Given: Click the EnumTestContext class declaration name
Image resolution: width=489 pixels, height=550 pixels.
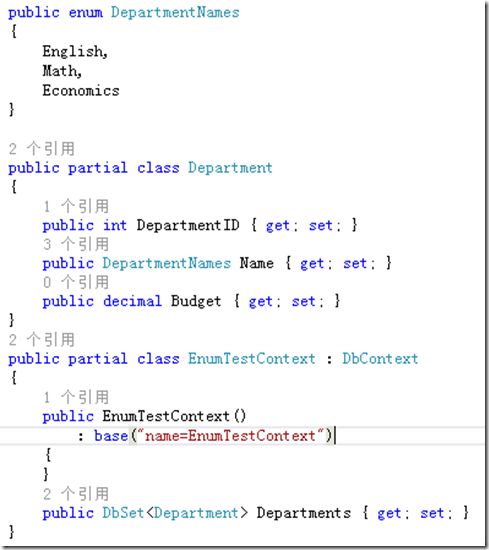Looking at the screenshot, I should [252, 359].
